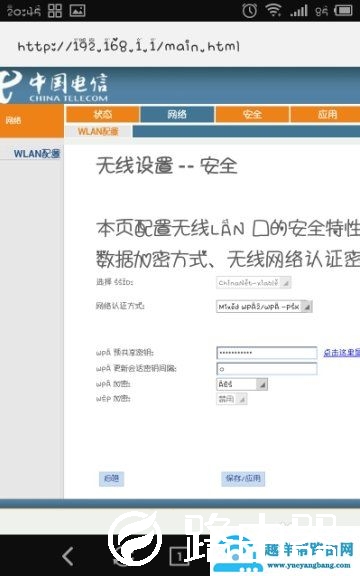
Task: Tap the signal strength bars icon
Action: pyautogui.click(x=298, y=11)
